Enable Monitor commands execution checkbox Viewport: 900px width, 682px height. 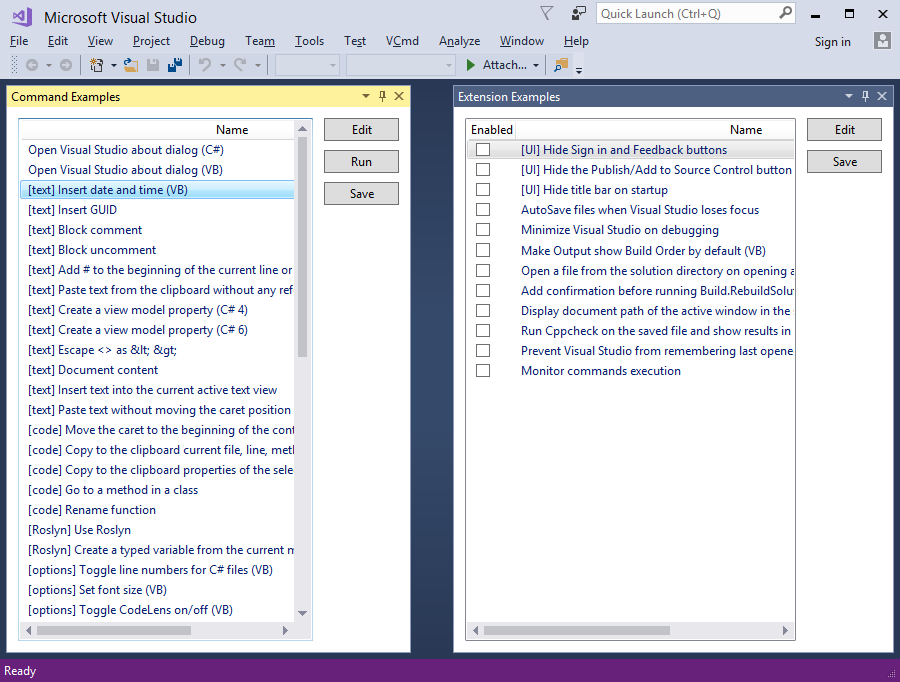point(483,371)
